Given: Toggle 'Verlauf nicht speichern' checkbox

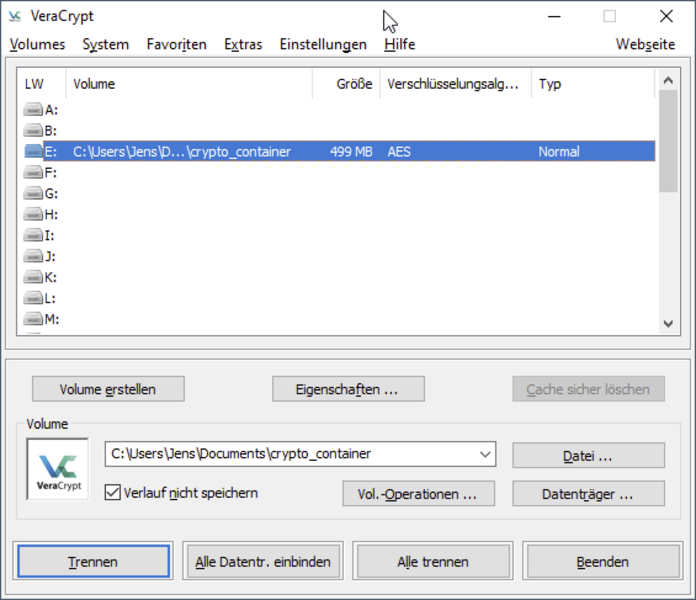Looking at the screenshot, I should click(x=113, y=493).
